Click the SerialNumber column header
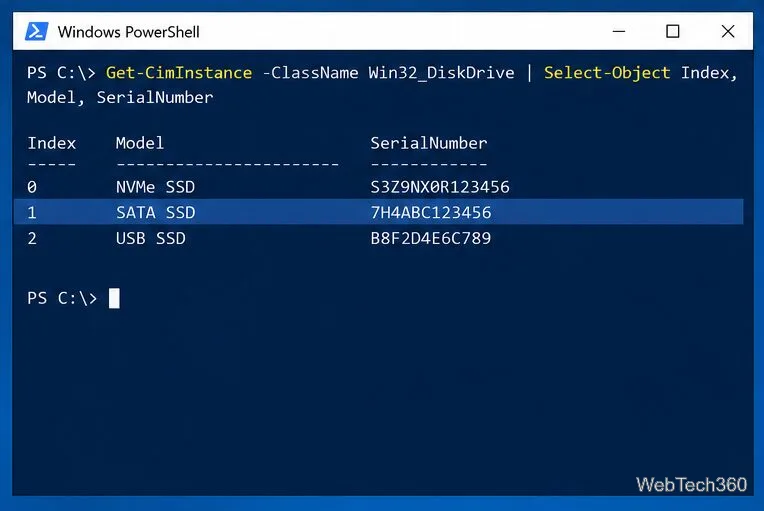This screenshot has width=764, height=511. pyautogui.click(x=429, y=143)
